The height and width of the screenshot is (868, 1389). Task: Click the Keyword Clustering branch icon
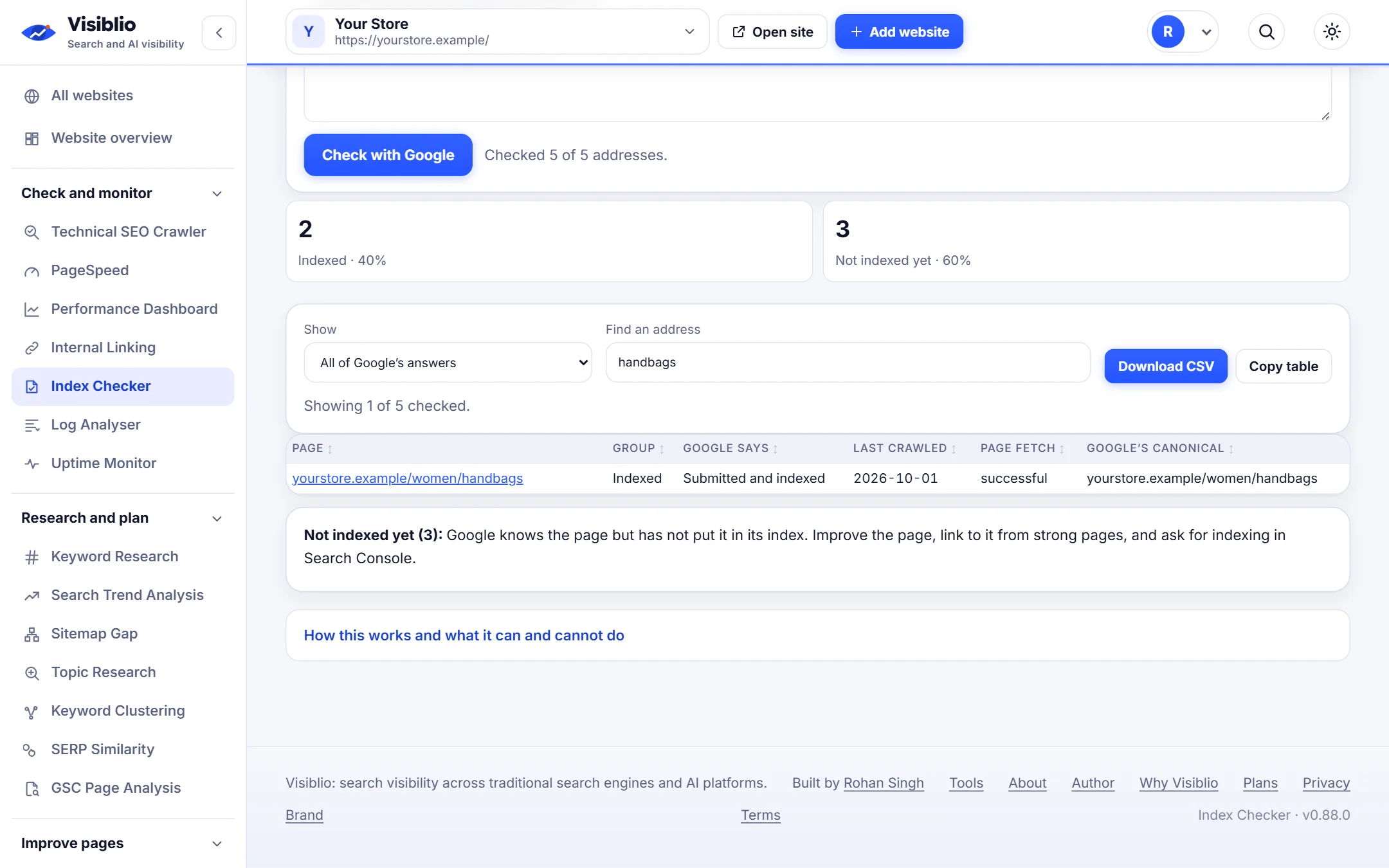[x=32, y=711]
